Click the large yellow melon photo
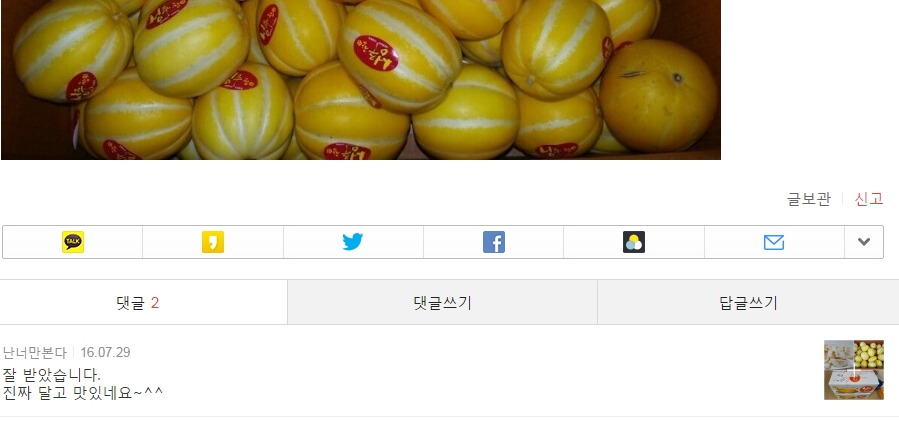Image resolution: width=899 pixels, height=422 pixels. pos(361,80)
